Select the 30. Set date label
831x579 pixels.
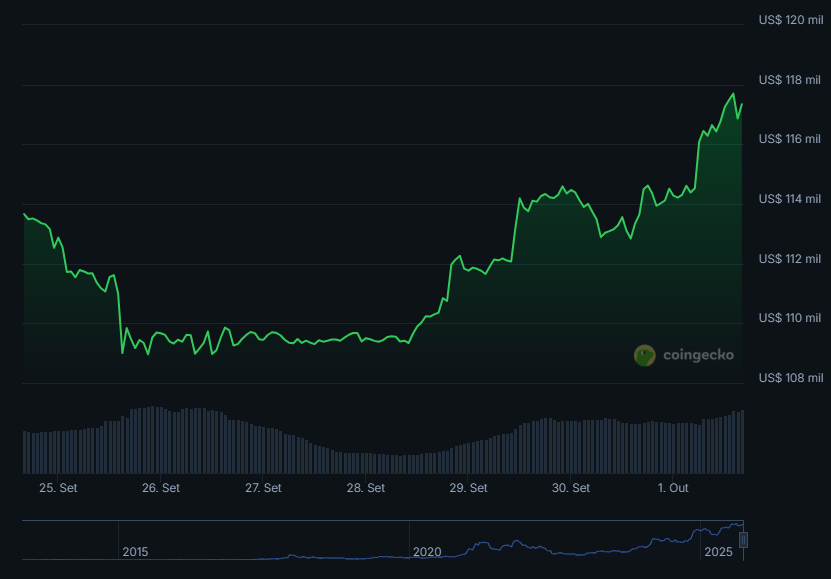point(571,488)
